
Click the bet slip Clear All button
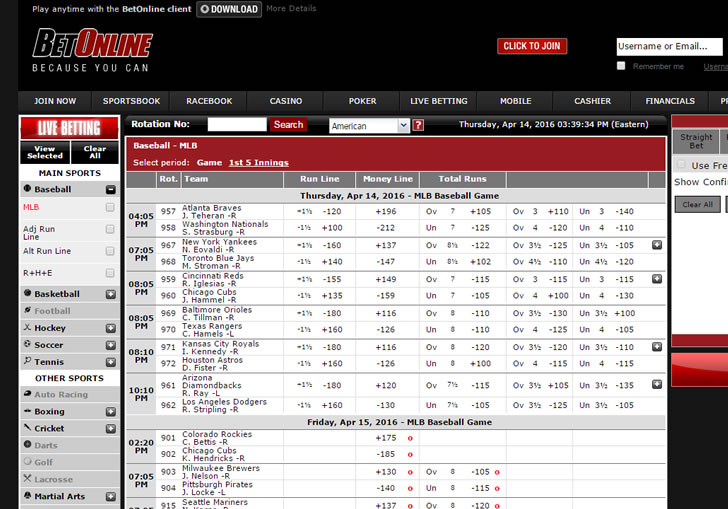(x=697, y=204)
